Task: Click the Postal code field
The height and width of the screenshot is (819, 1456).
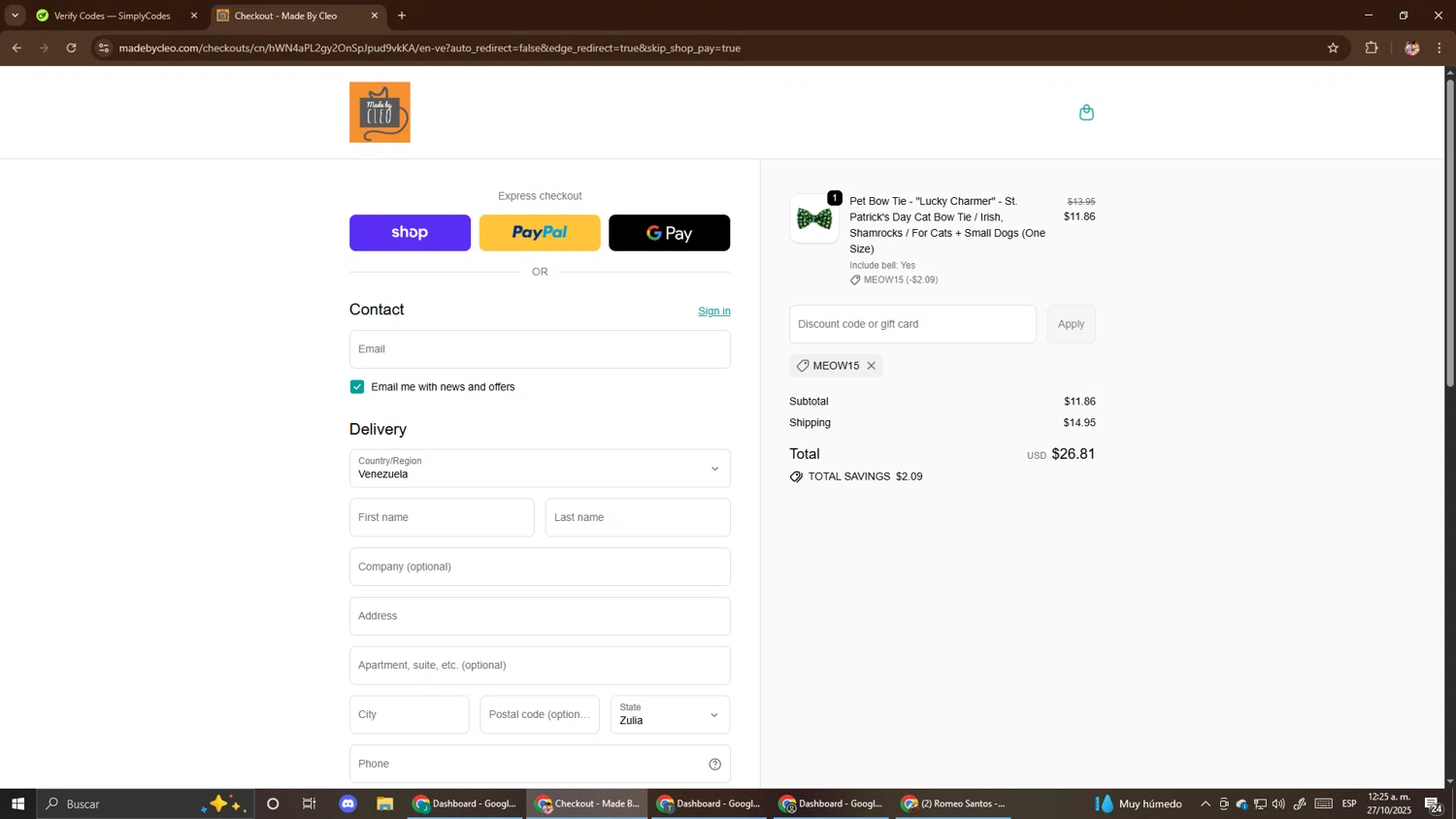Action: [x=540, y=715]
